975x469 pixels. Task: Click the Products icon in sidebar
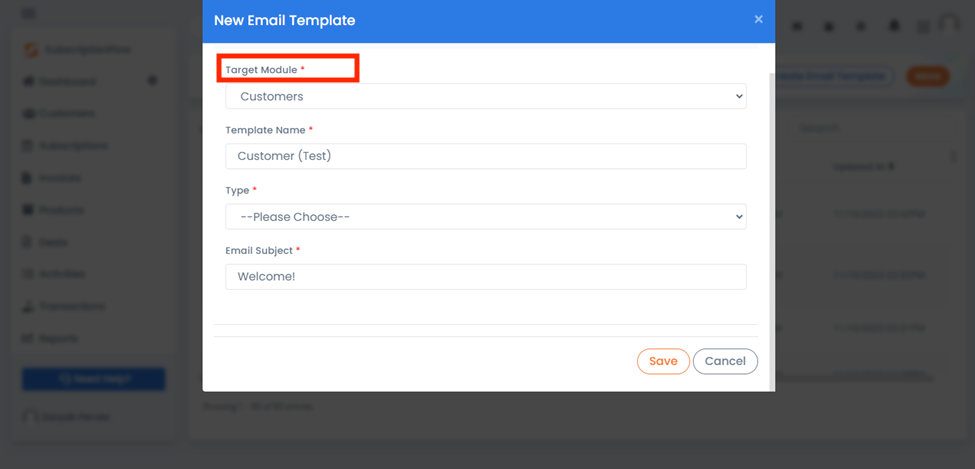27,210
